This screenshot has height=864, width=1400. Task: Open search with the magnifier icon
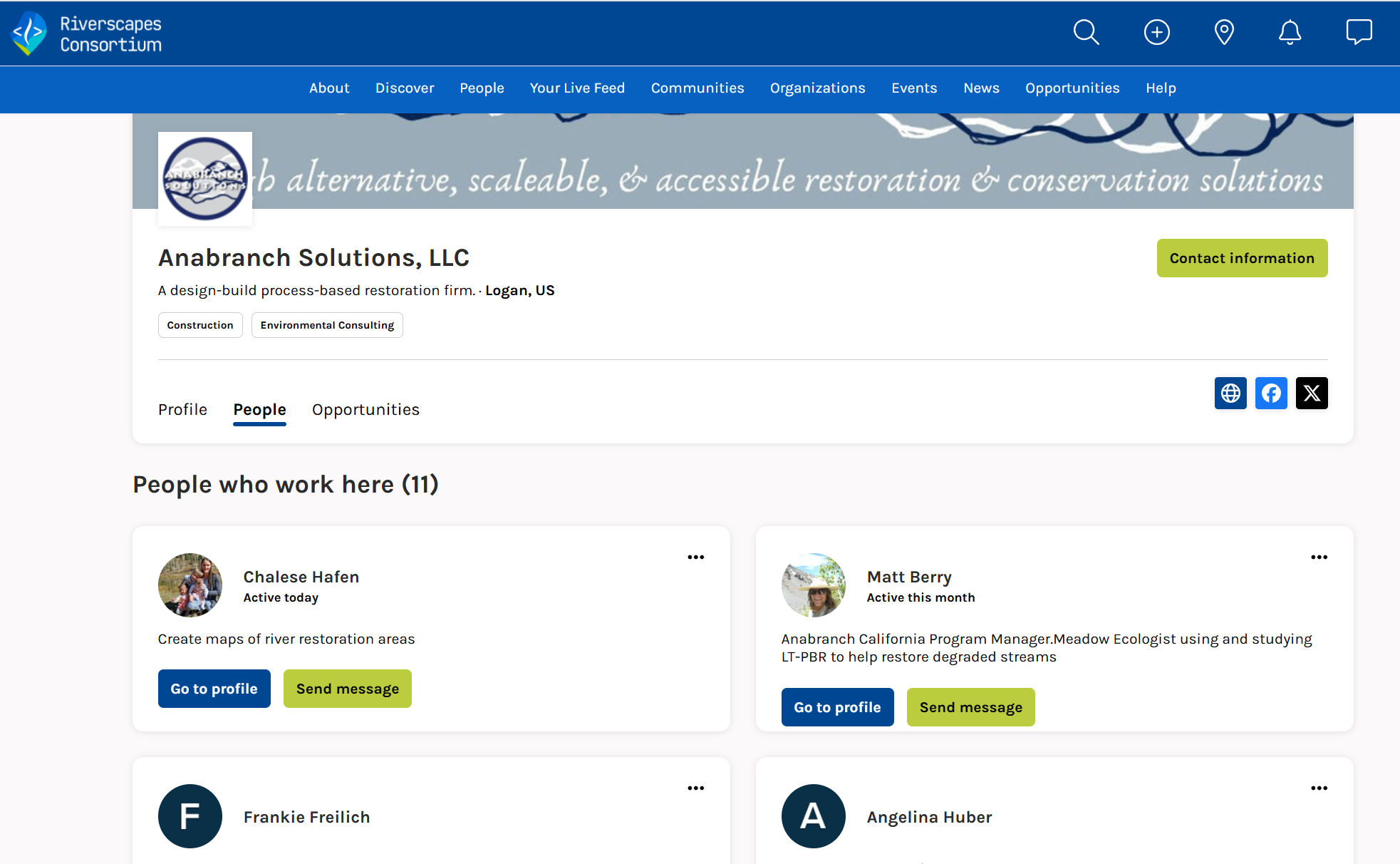(1086, 32)
